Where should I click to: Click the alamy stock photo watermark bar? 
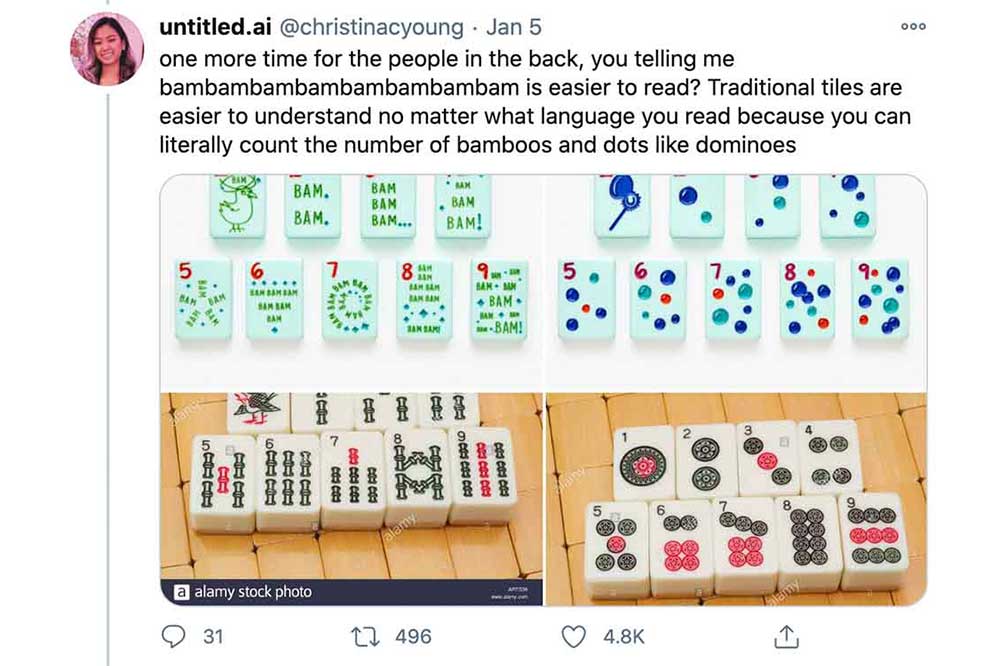(x=351, y=592)
